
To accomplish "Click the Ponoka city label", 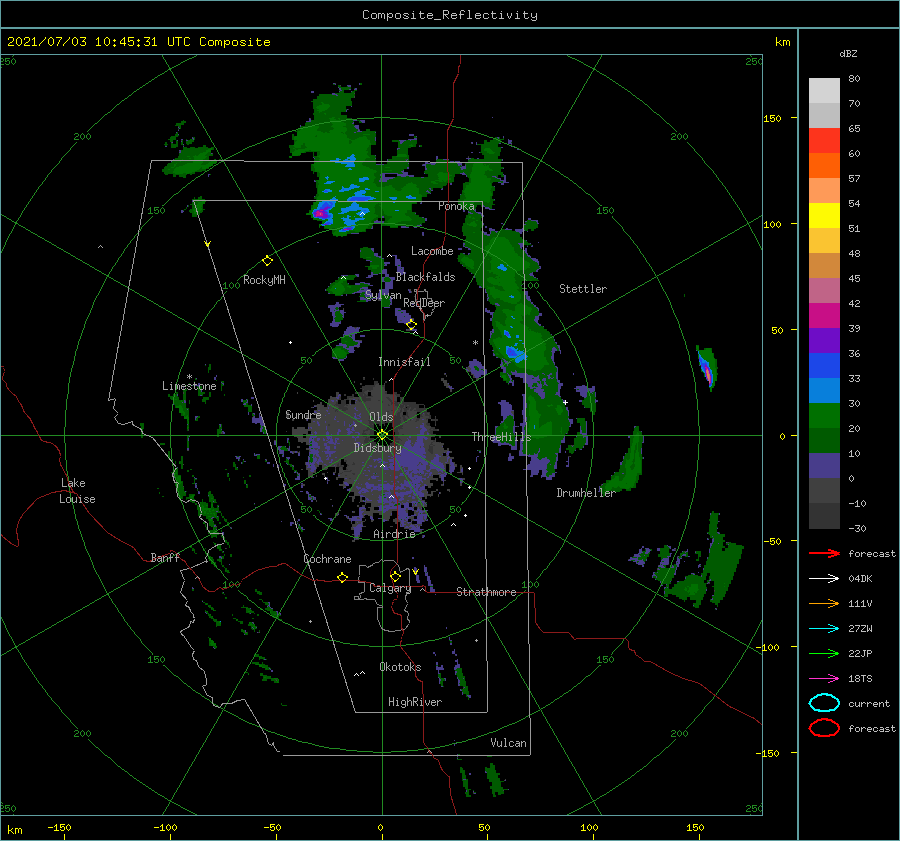I will click(x=456, y=206).
